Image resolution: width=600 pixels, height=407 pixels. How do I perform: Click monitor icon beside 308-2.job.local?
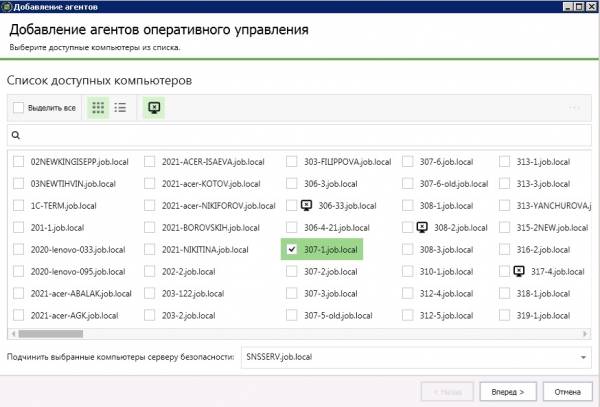tap(422, 227)
